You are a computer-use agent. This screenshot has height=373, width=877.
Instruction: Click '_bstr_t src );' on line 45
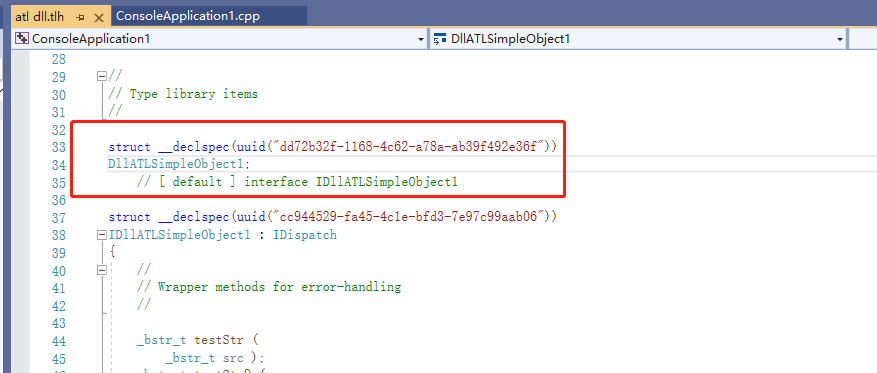click(x=214, y=358)
